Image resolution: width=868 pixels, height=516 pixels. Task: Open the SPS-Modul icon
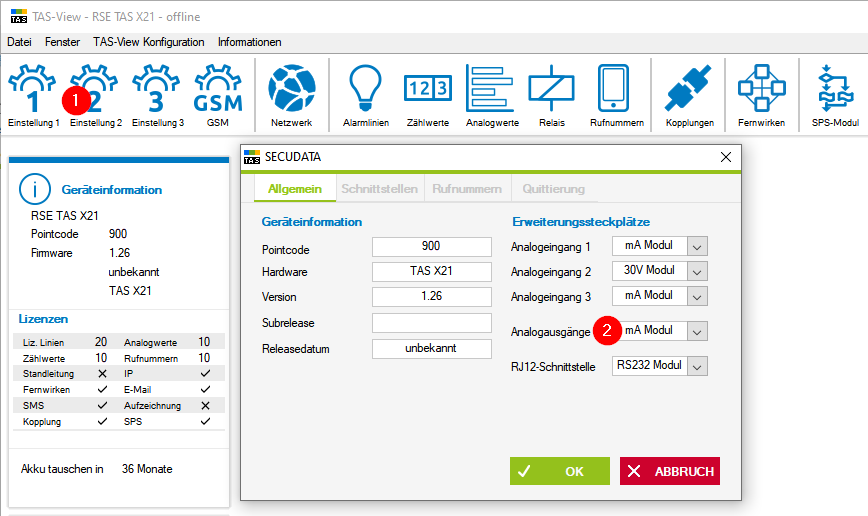(x=835, y=89)
